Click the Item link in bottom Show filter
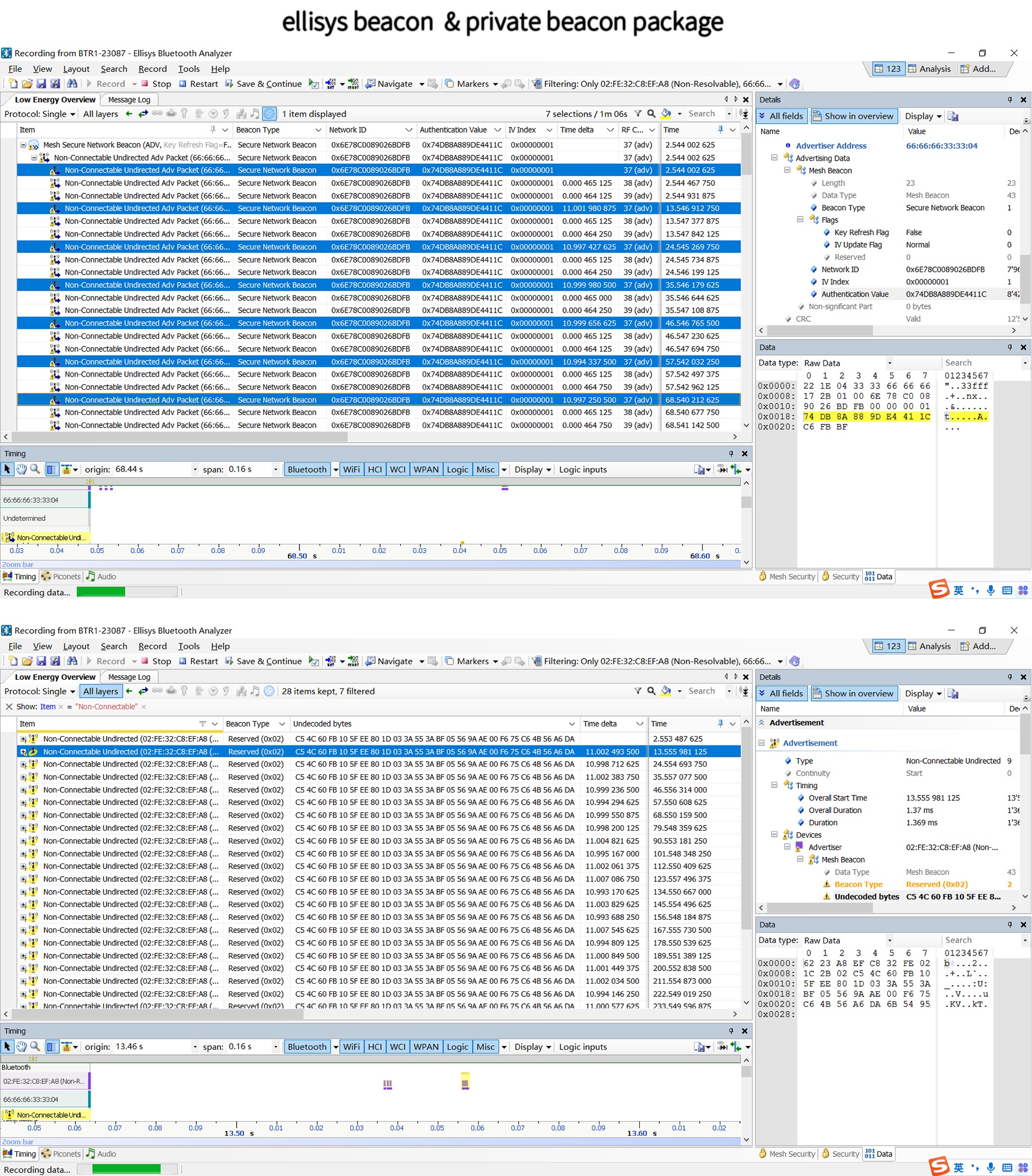This screenshot has height=1176, width=1032. pyautogui.click(x=48, y=707)
